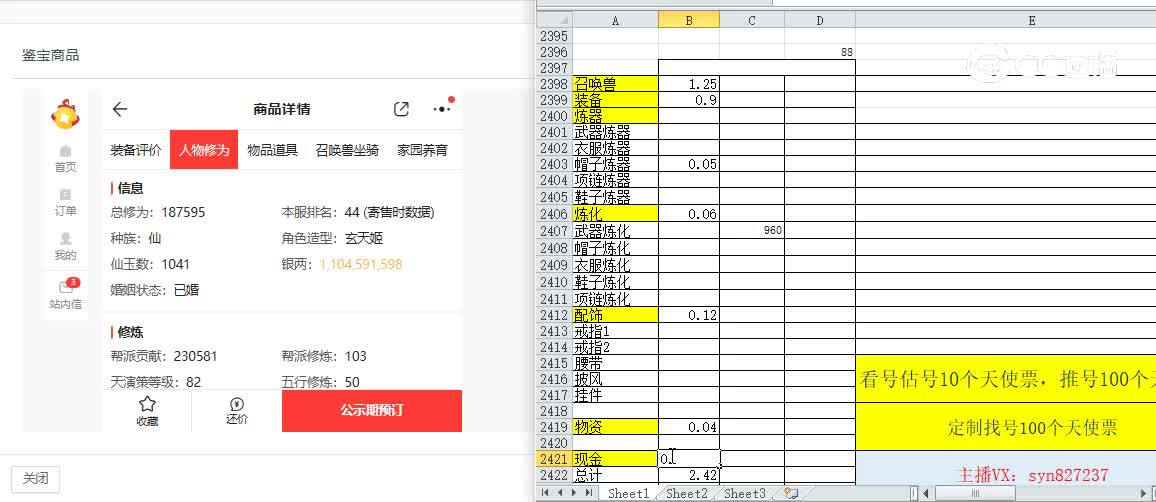Select column C header
This screenshot has width=1156, height=502.
752,20
